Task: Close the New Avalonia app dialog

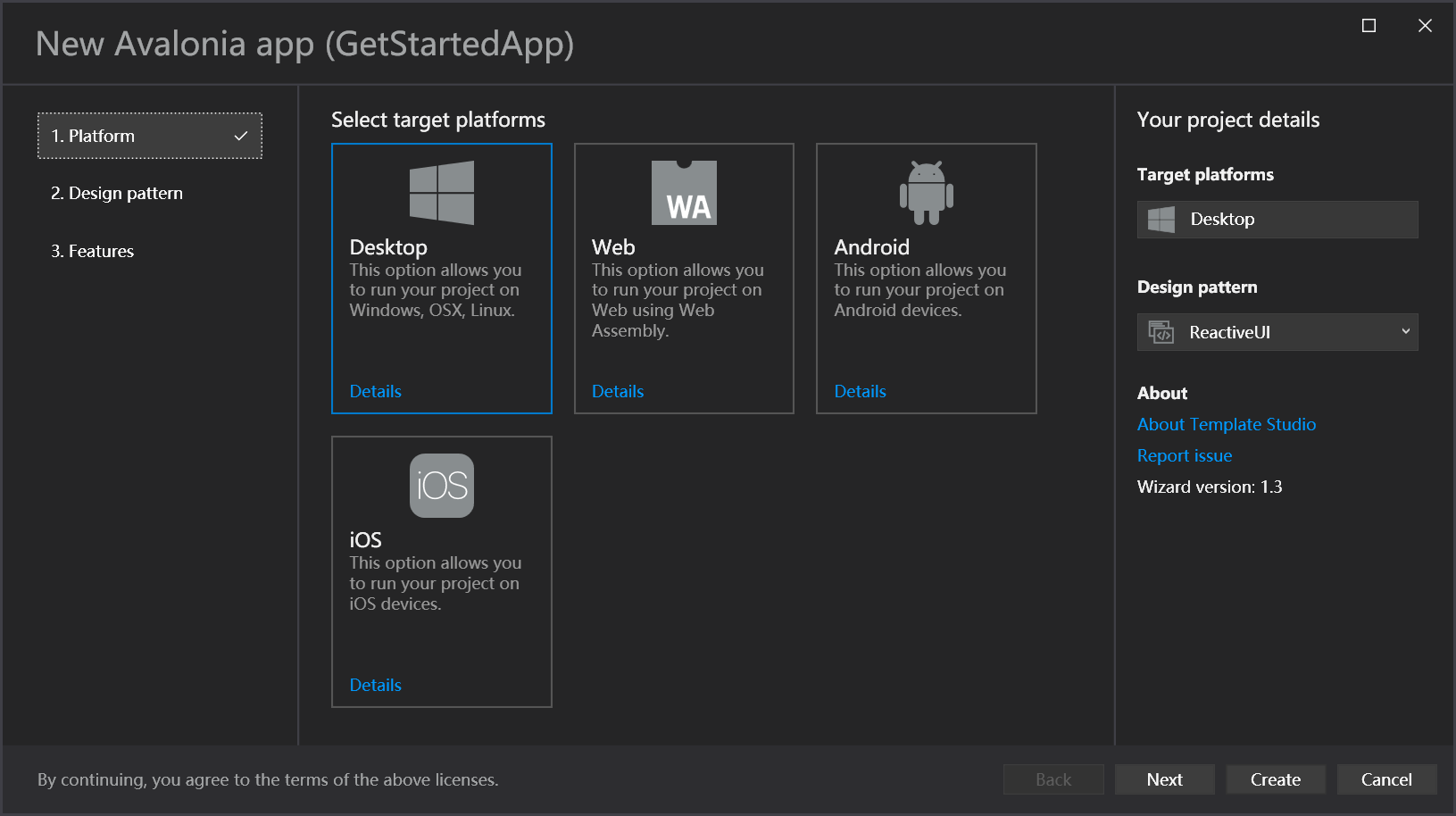Action: point(1425,26)
